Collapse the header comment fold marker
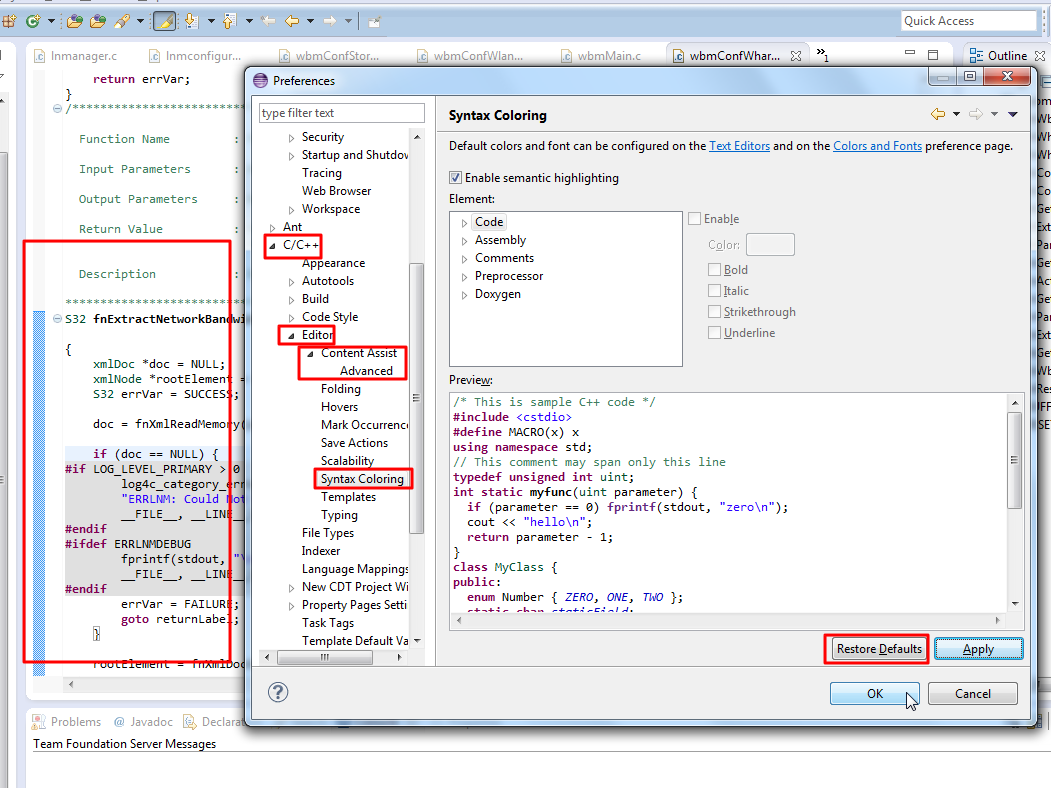 pyautogui.click(x=57, y=109)
